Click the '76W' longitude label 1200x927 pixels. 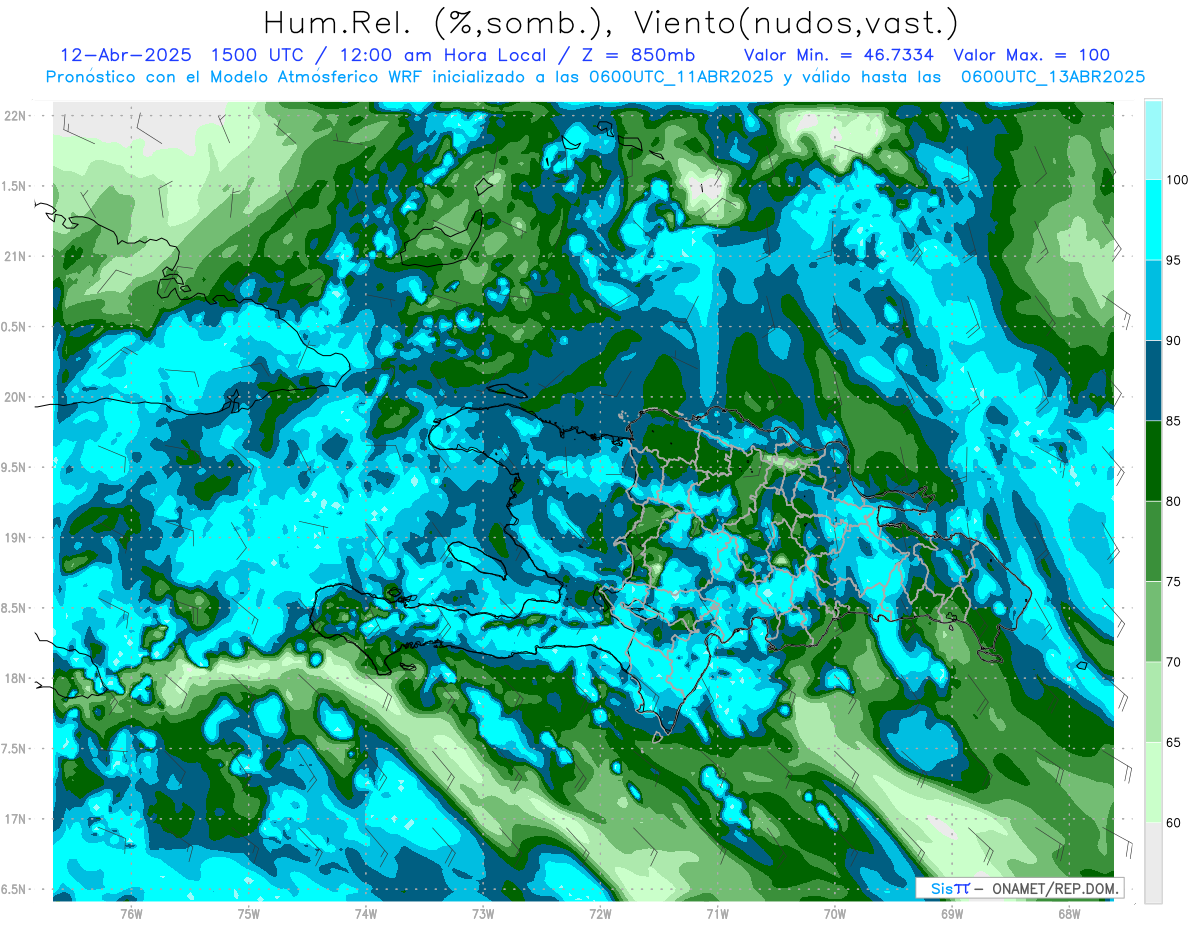click(131, 913)
